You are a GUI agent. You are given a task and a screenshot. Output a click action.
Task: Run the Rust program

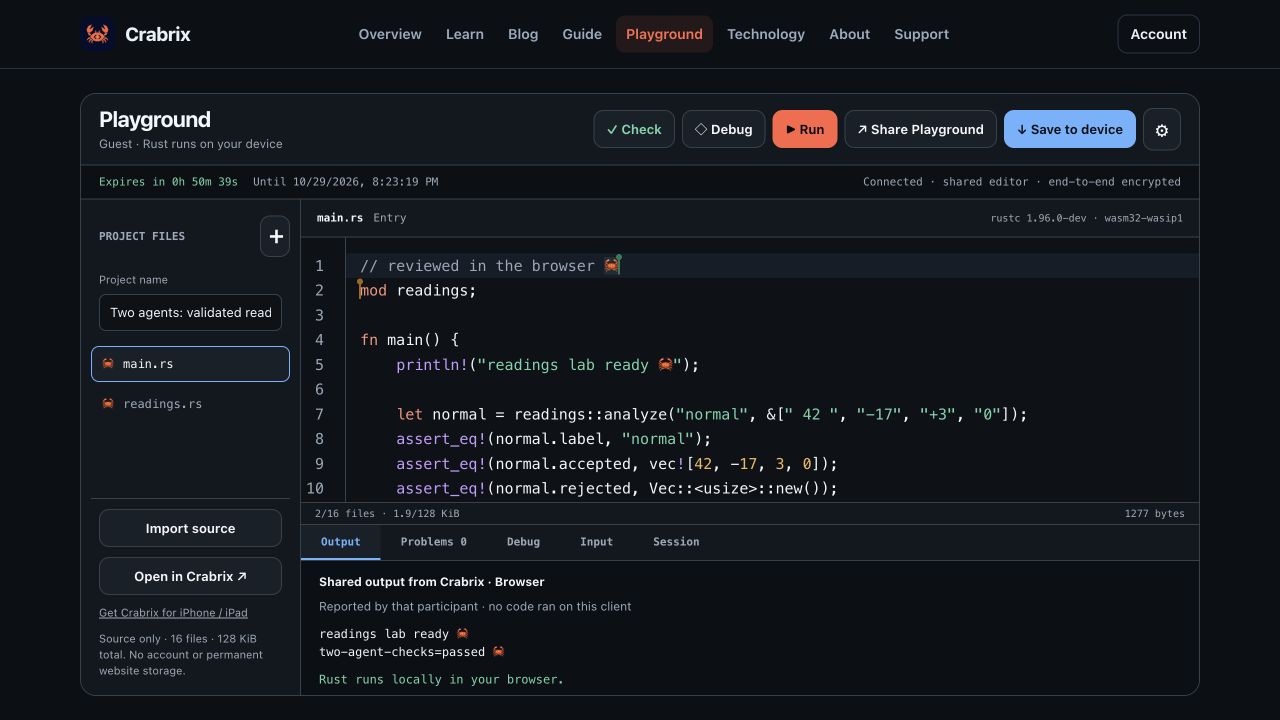[805, 129]
